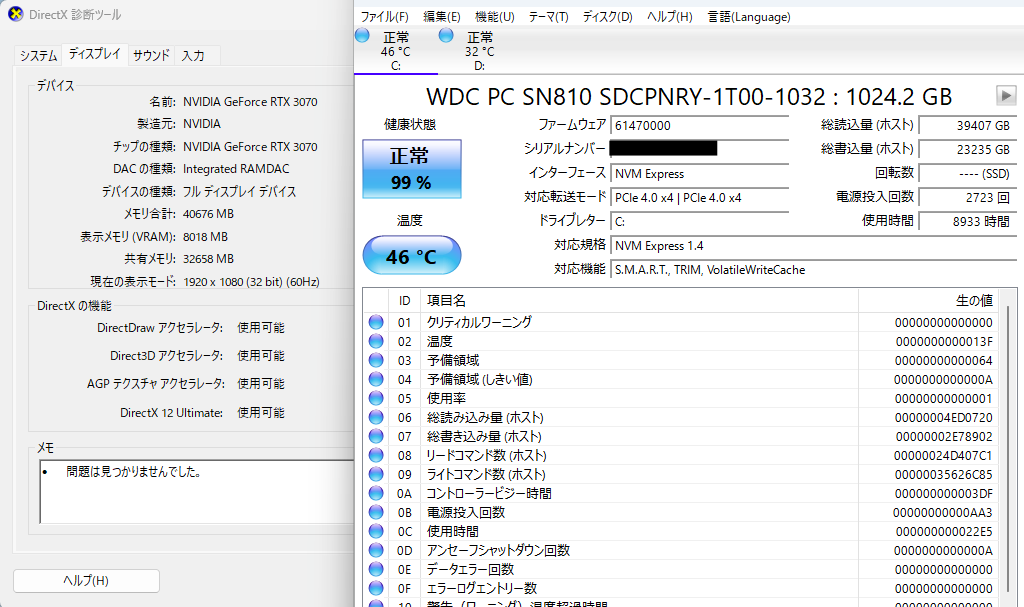Click the SMART list vertical scrollbar
Screen dimensions: 1024x607
1010,448
